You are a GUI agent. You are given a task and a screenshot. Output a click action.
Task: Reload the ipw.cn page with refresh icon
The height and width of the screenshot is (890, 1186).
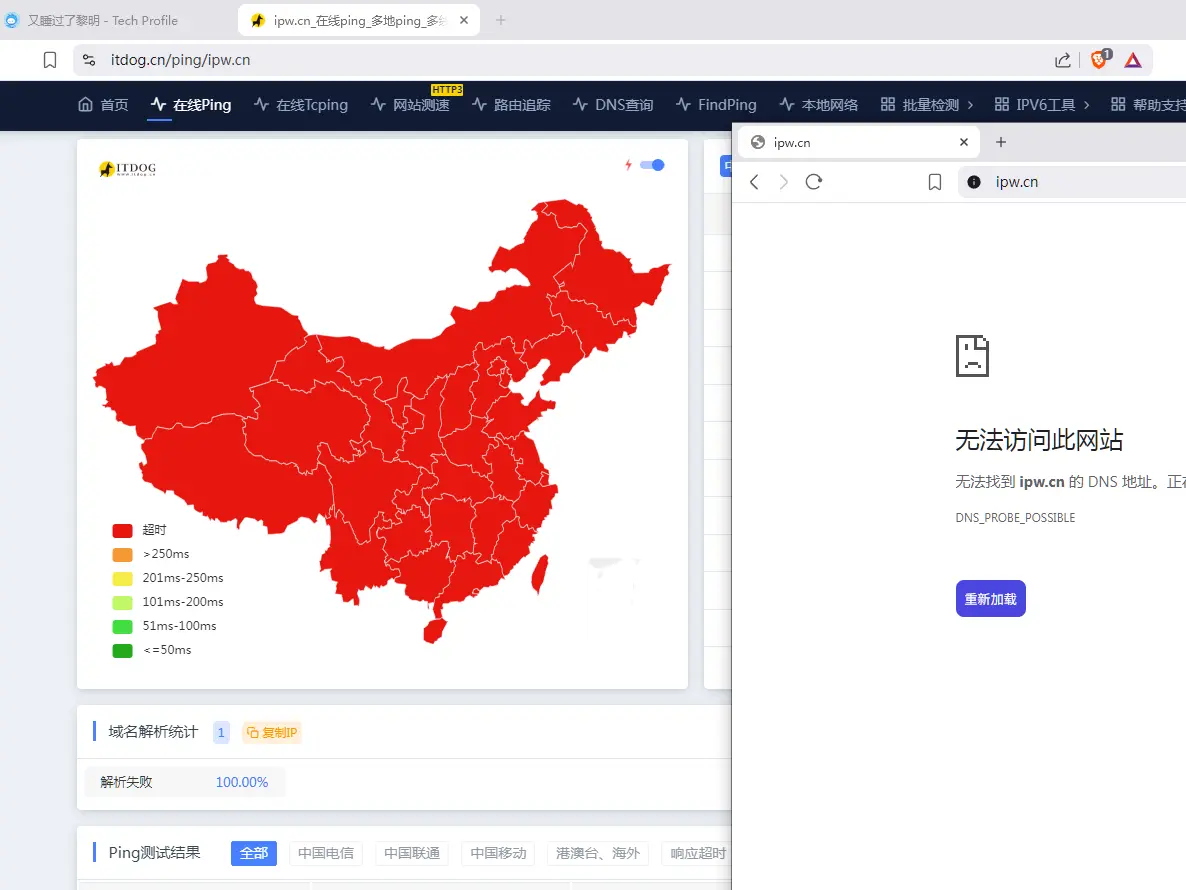814,181
